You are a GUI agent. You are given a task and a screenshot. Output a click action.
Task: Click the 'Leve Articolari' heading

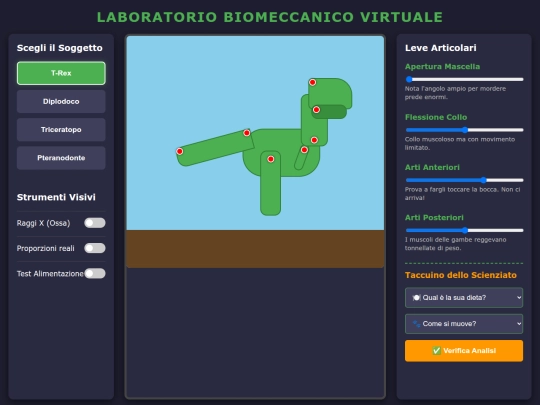point(441,48)
